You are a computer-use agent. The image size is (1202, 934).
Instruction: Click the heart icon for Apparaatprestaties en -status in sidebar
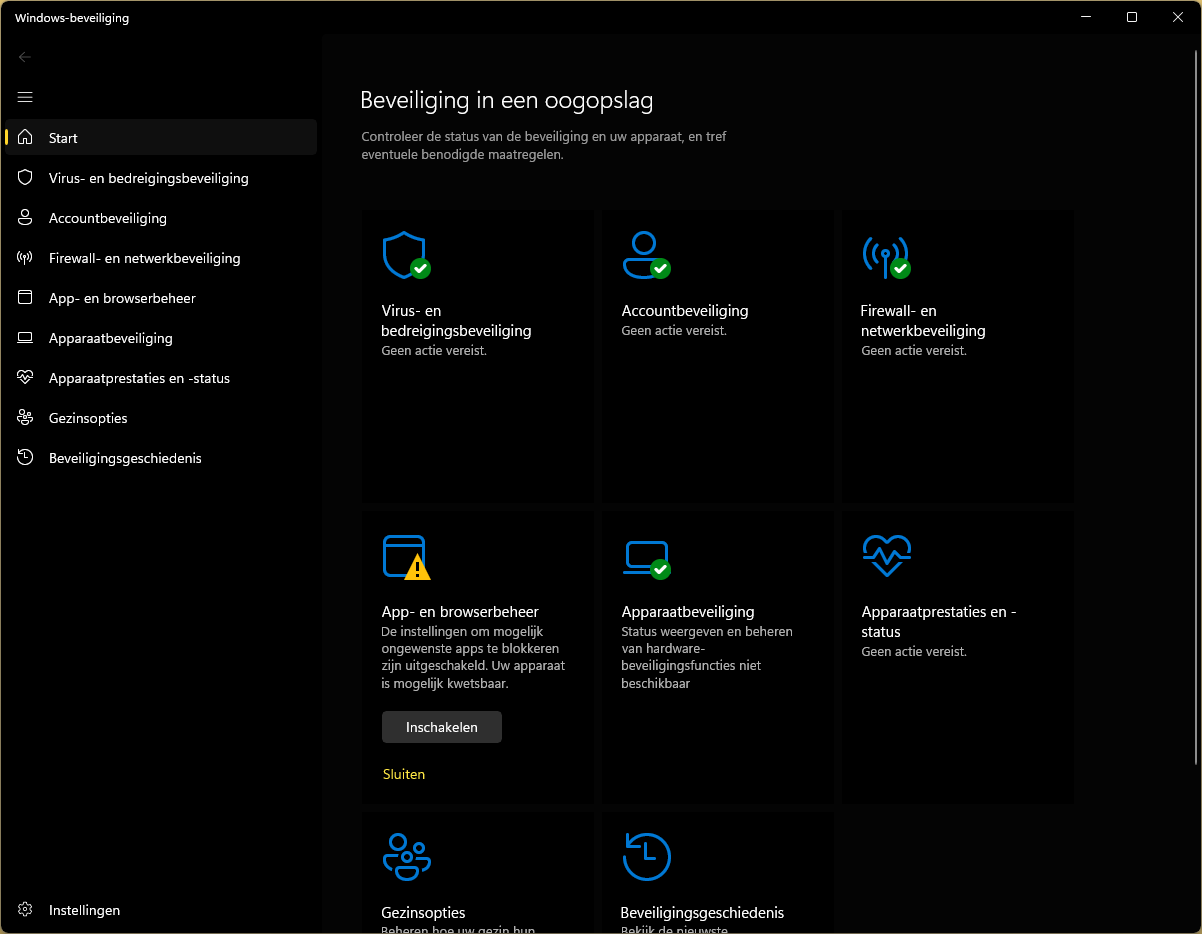tap(26, 378)
